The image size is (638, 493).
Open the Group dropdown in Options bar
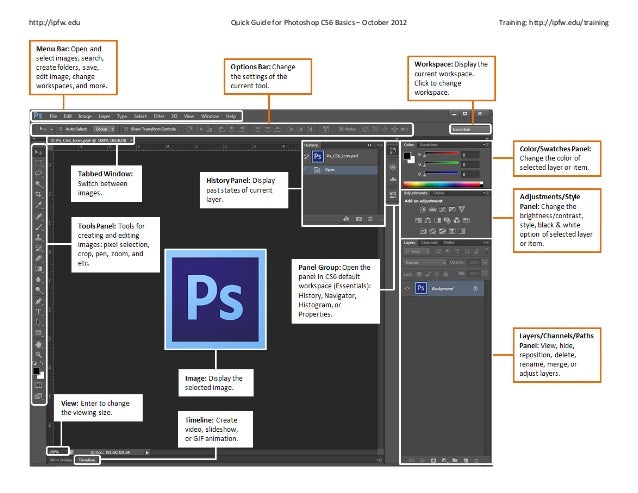105,129
